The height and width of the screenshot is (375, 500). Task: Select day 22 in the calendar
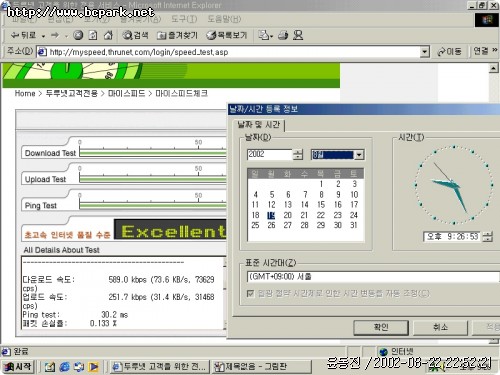tap(321, 215)
